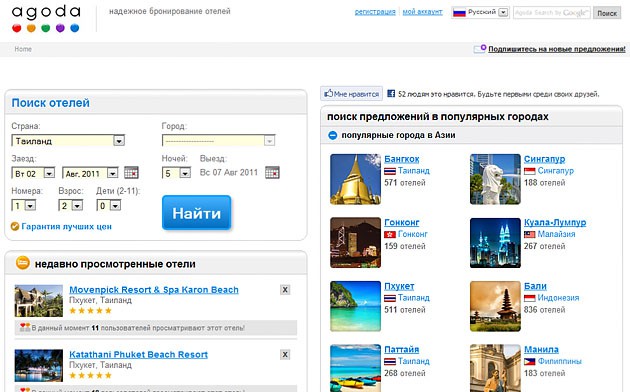Open the Город city dropdown

(x=219, y=141)
